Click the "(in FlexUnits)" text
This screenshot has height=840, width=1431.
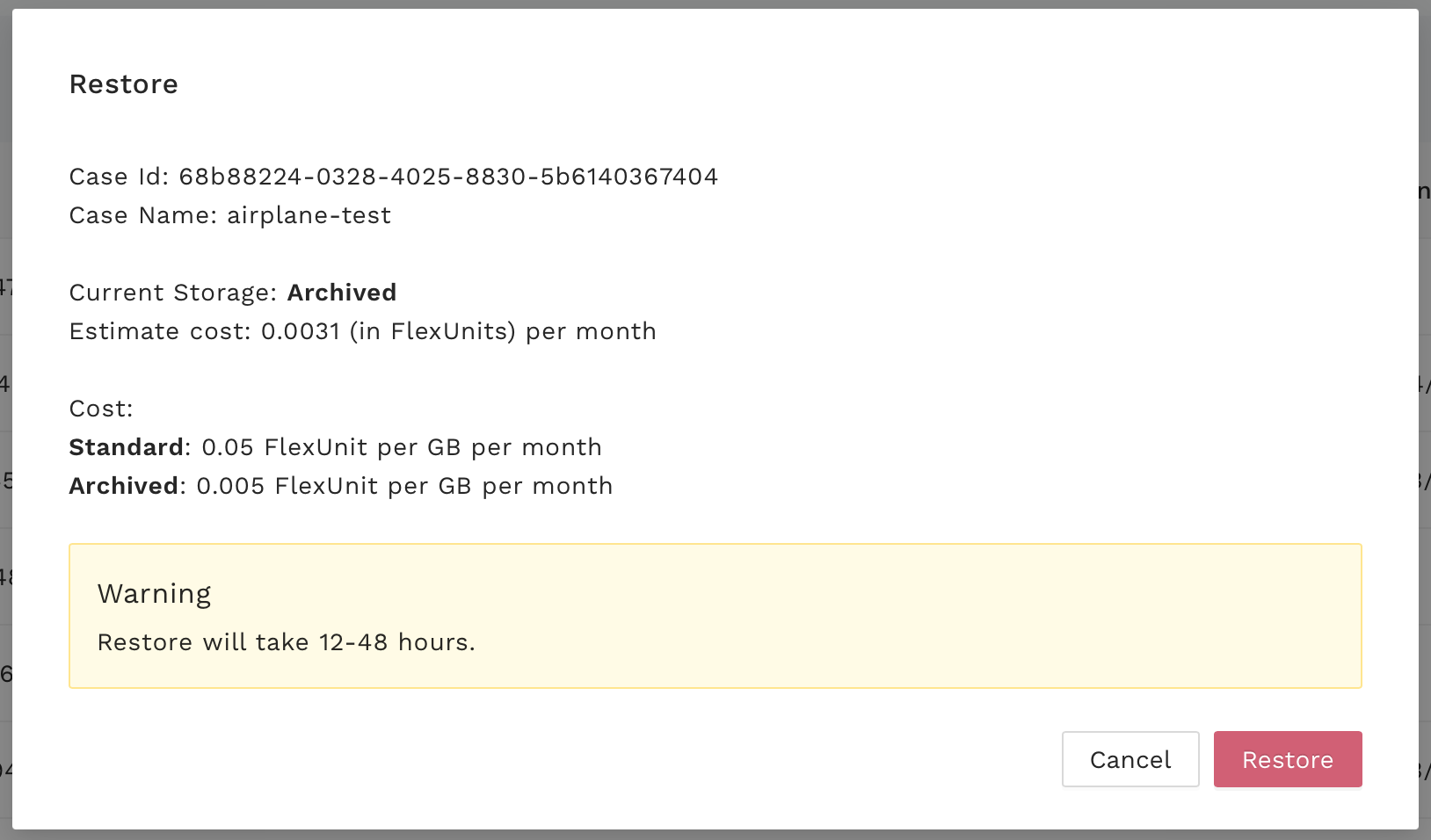coord(432,331)
